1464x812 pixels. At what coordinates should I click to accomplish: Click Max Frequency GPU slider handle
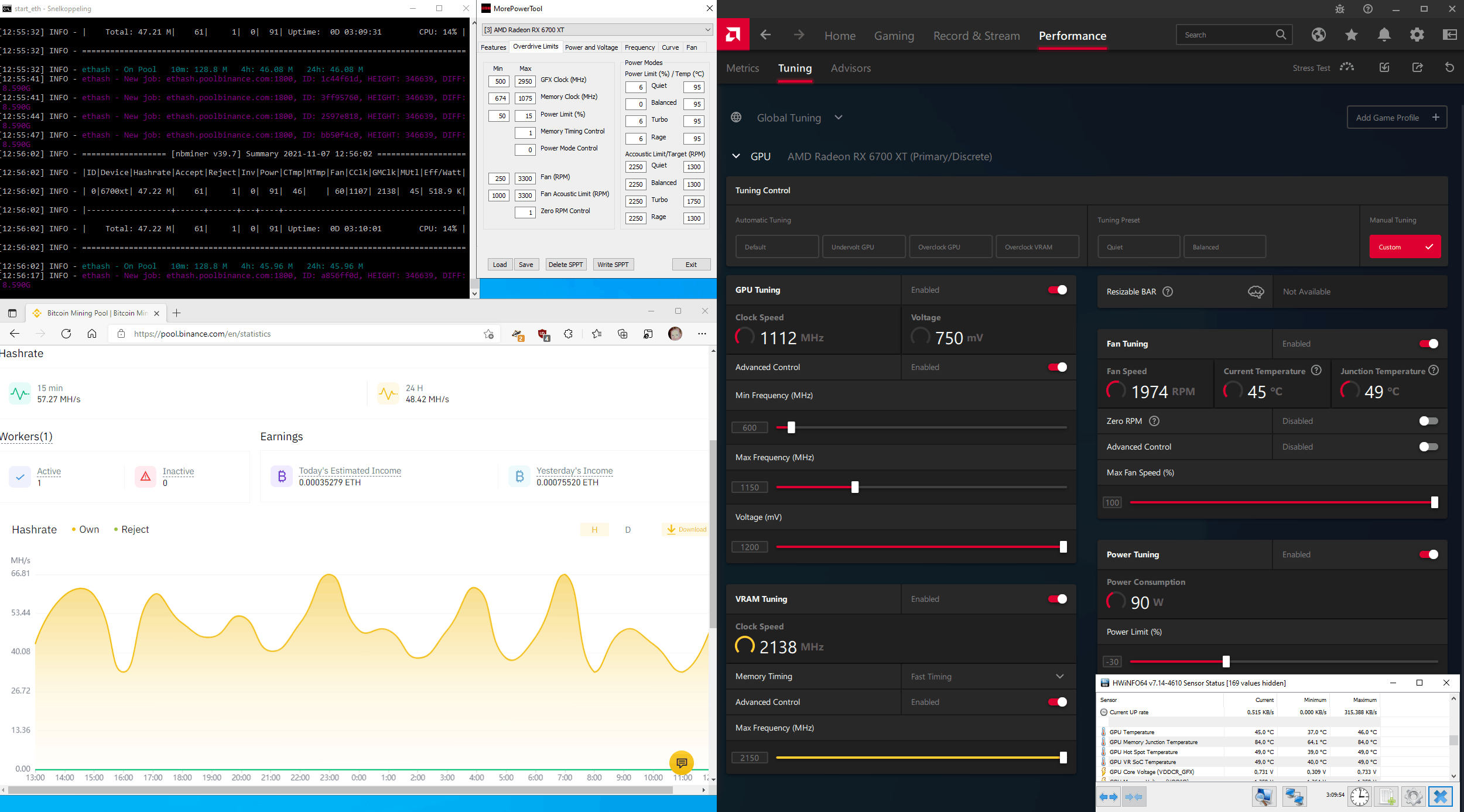855,487
